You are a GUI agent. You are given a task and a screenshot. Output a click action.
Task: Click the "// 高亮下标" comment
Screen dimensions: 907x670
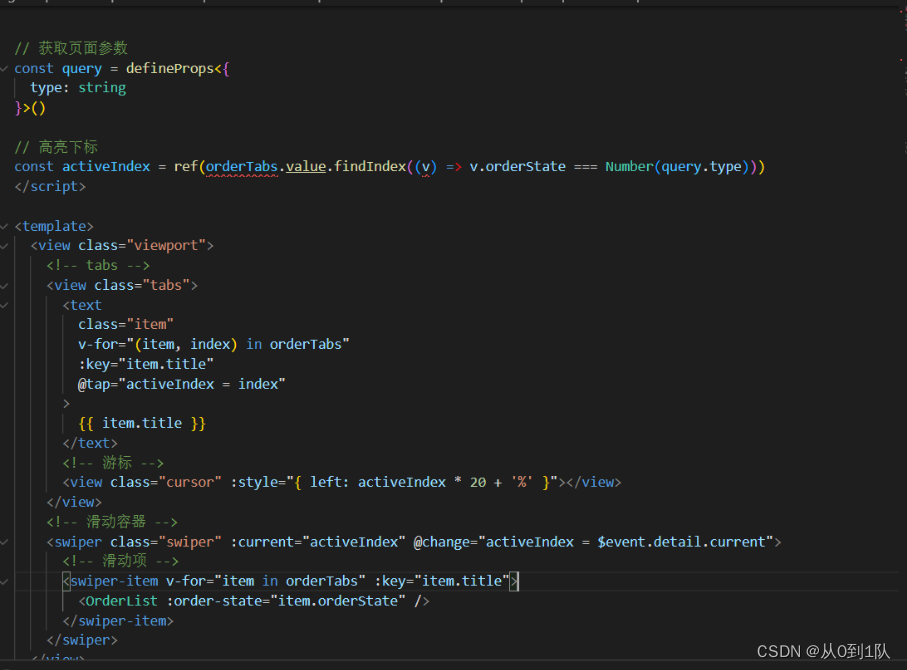56,147
